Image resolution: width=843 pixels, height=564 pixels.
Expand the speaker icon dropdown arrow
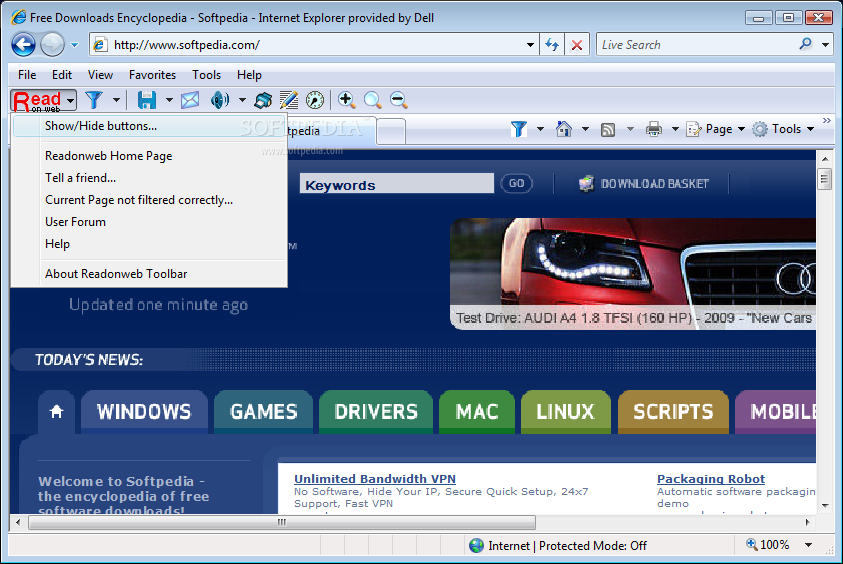[x=242, y=100]
